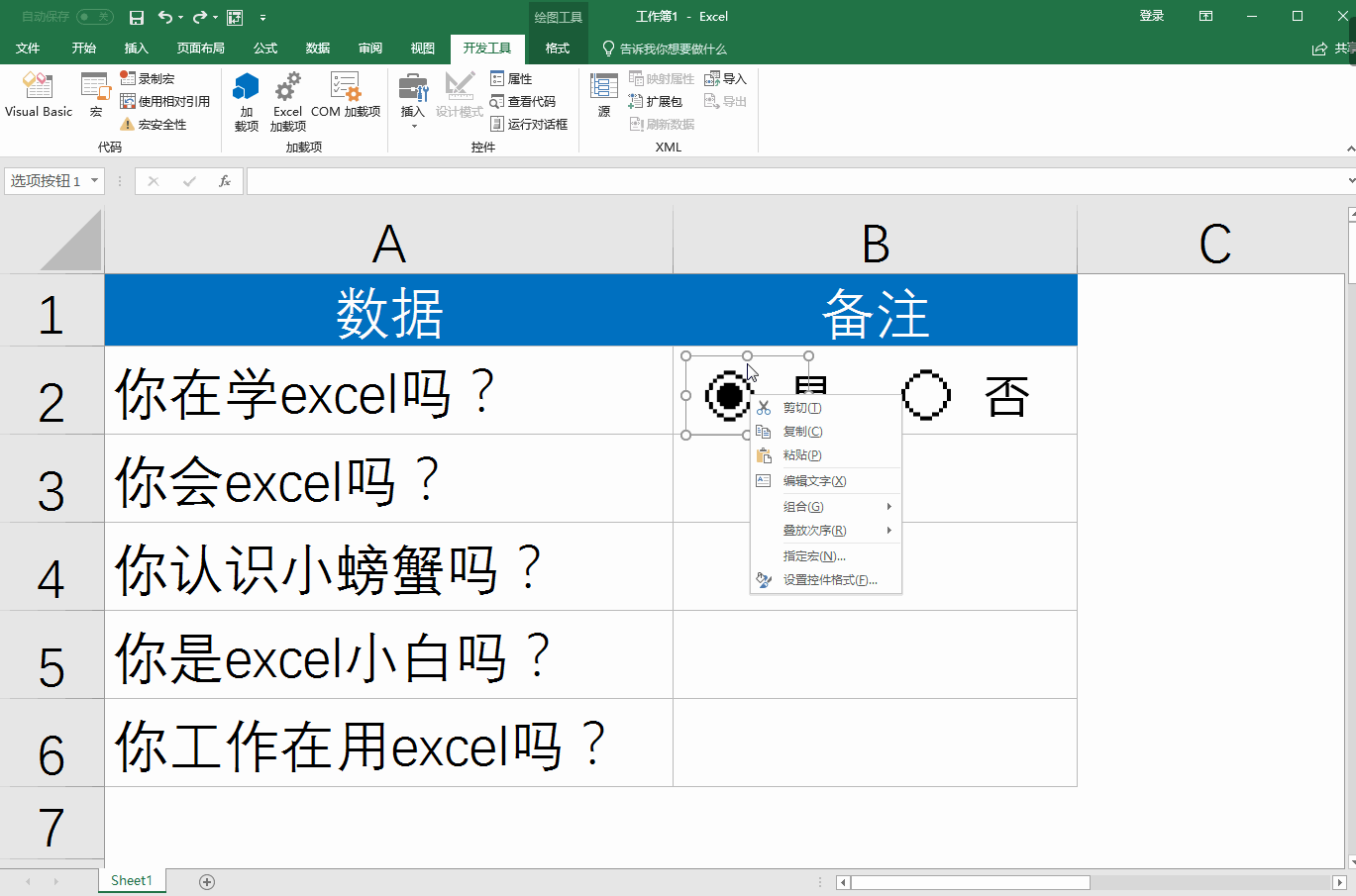Open COM 加载项 dialog

(x=346, y=96)
